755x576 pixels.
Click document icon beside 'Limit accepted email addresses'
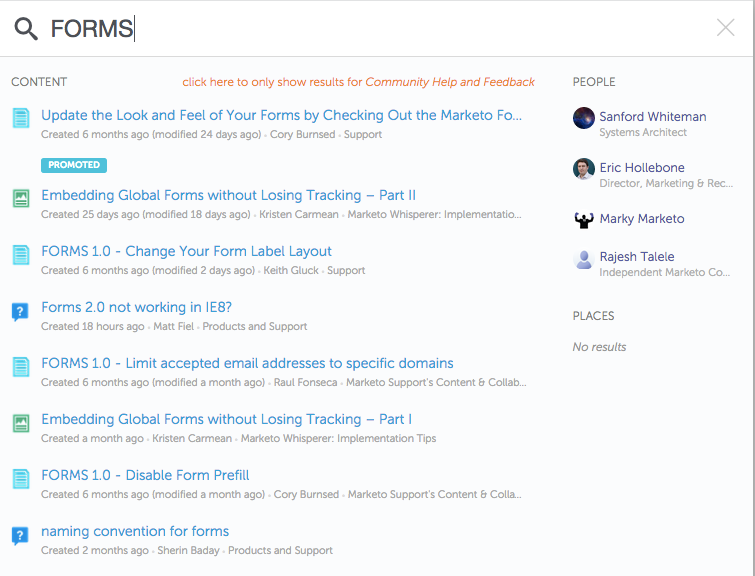pyautogui.click(x=21, y=367)
